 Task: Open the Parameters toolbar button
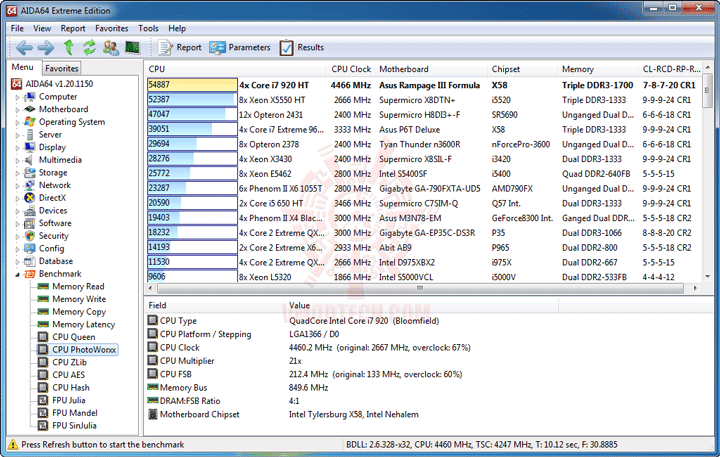(x=240, y=47)
